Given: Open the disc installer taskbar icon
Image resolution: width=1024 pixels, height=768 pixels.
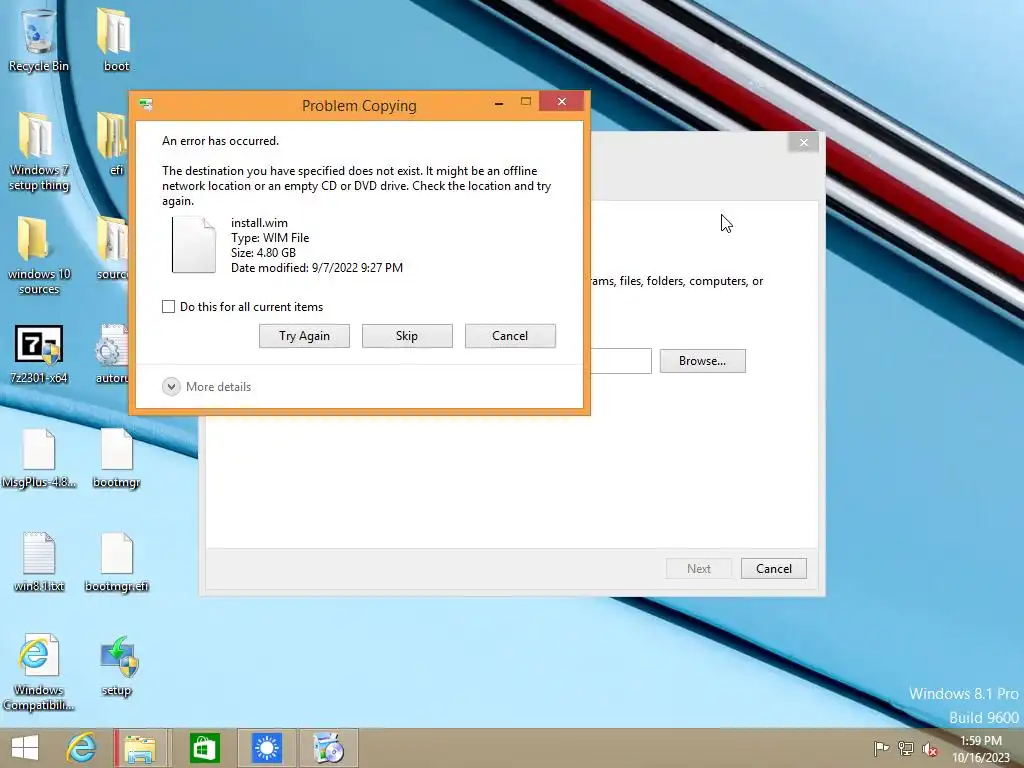Looking at the screenshot, I should 328,748.
